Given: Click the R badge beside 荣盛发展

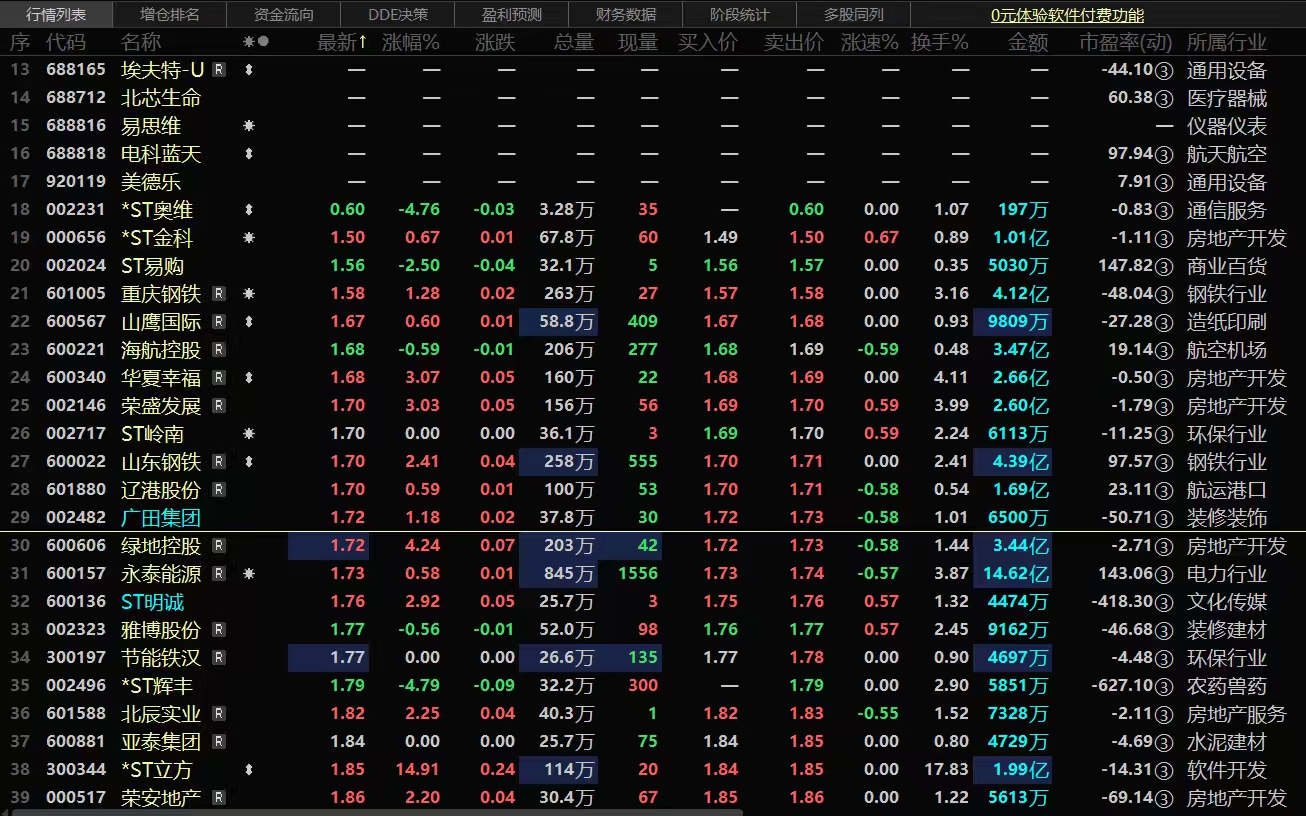Looking at the screenshot, I should point(219,406).
